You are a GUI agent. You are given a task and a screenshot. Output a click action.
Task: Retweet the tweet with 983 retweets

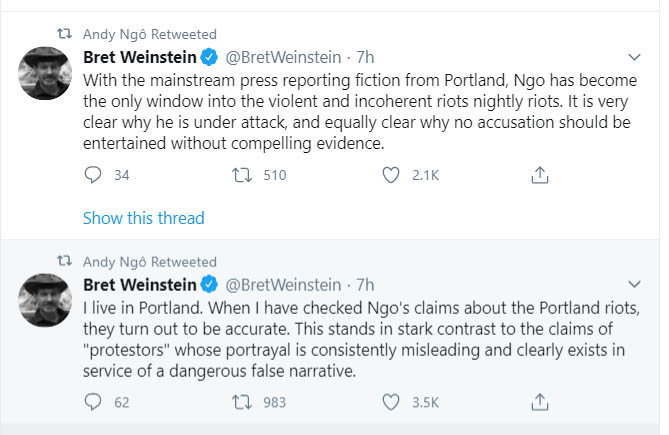(243, 402)
